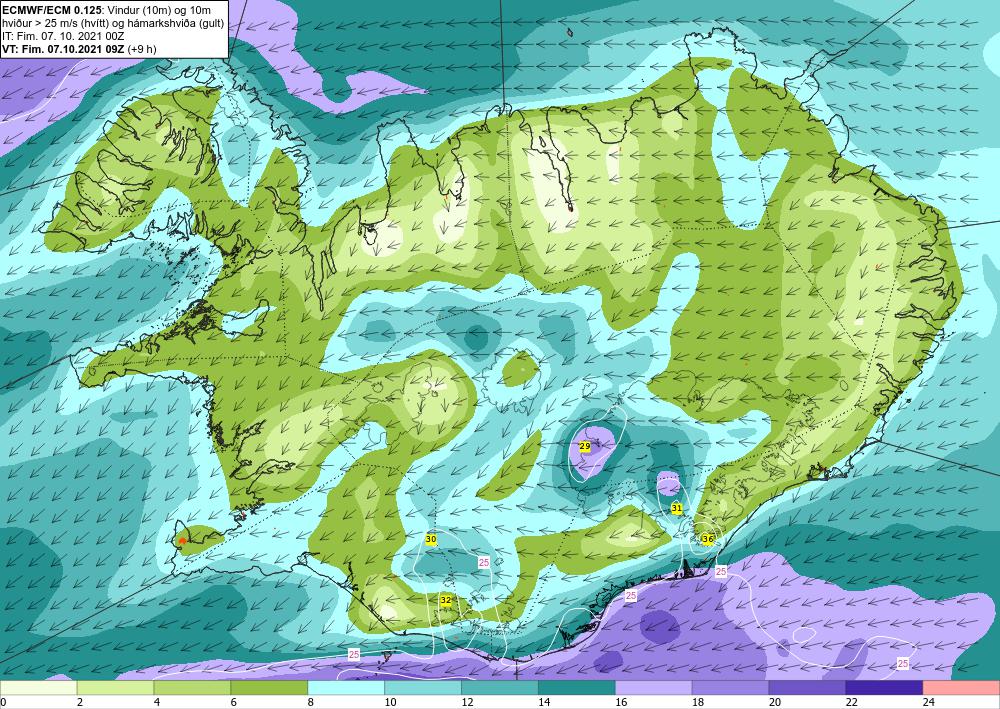The image size is (1000, 709).
Task: Click the legend scale value 18
Action: coord(698,702)
